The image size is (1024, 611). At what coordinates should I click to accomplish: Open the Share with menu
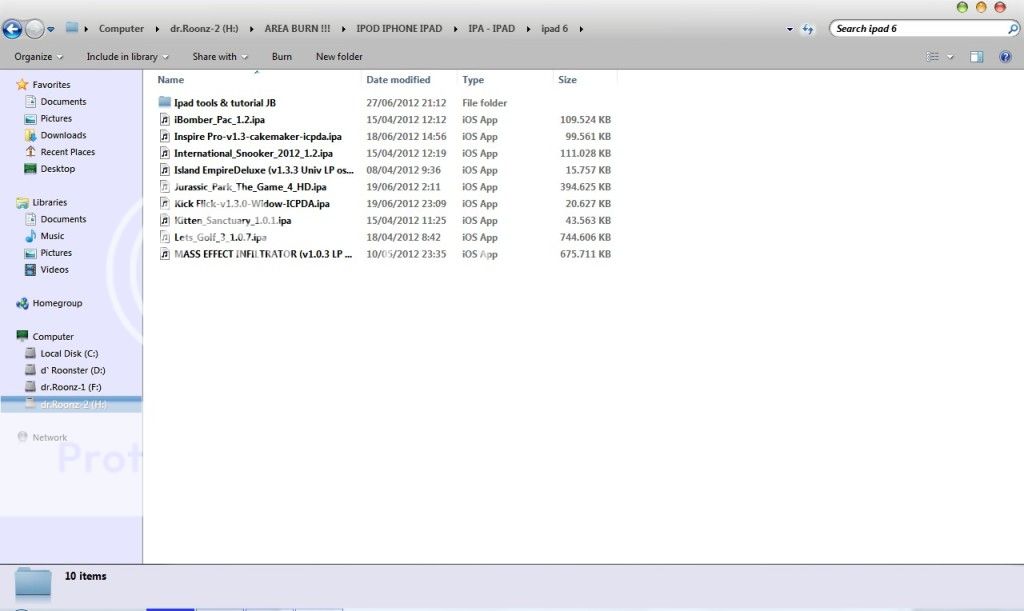click(220, 57)
